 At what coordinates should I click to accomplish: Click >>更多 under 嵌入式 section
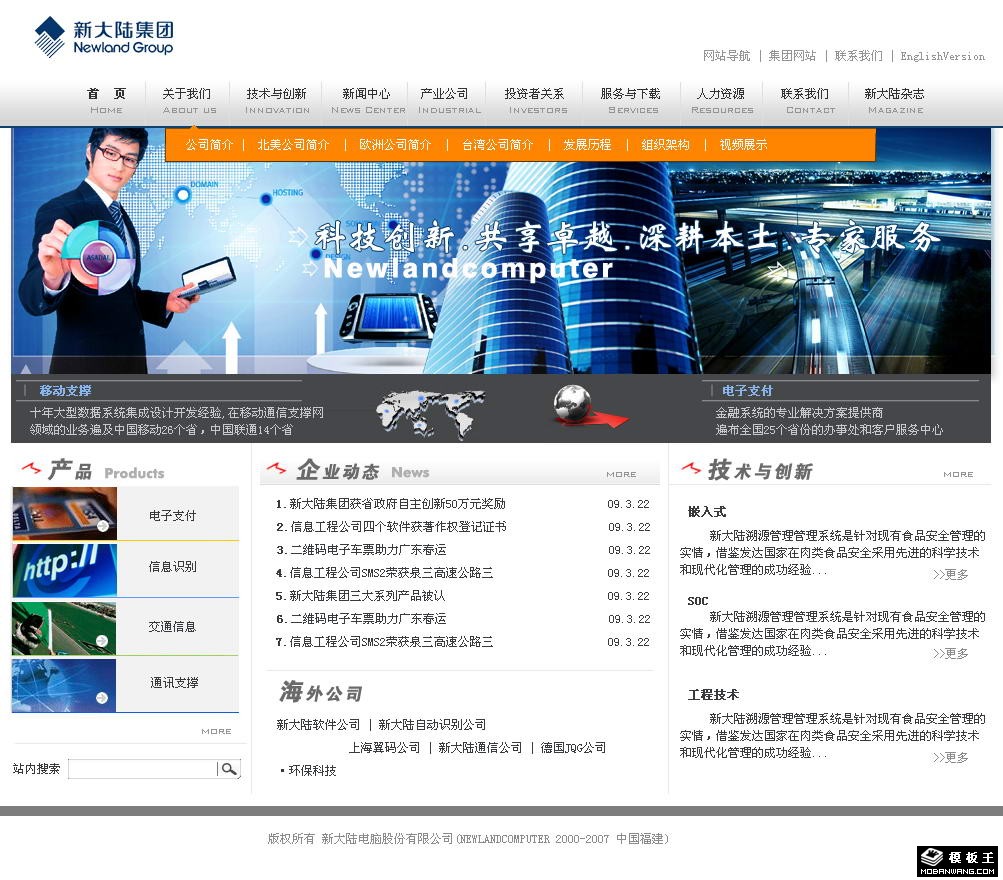[x=950, y=574]
